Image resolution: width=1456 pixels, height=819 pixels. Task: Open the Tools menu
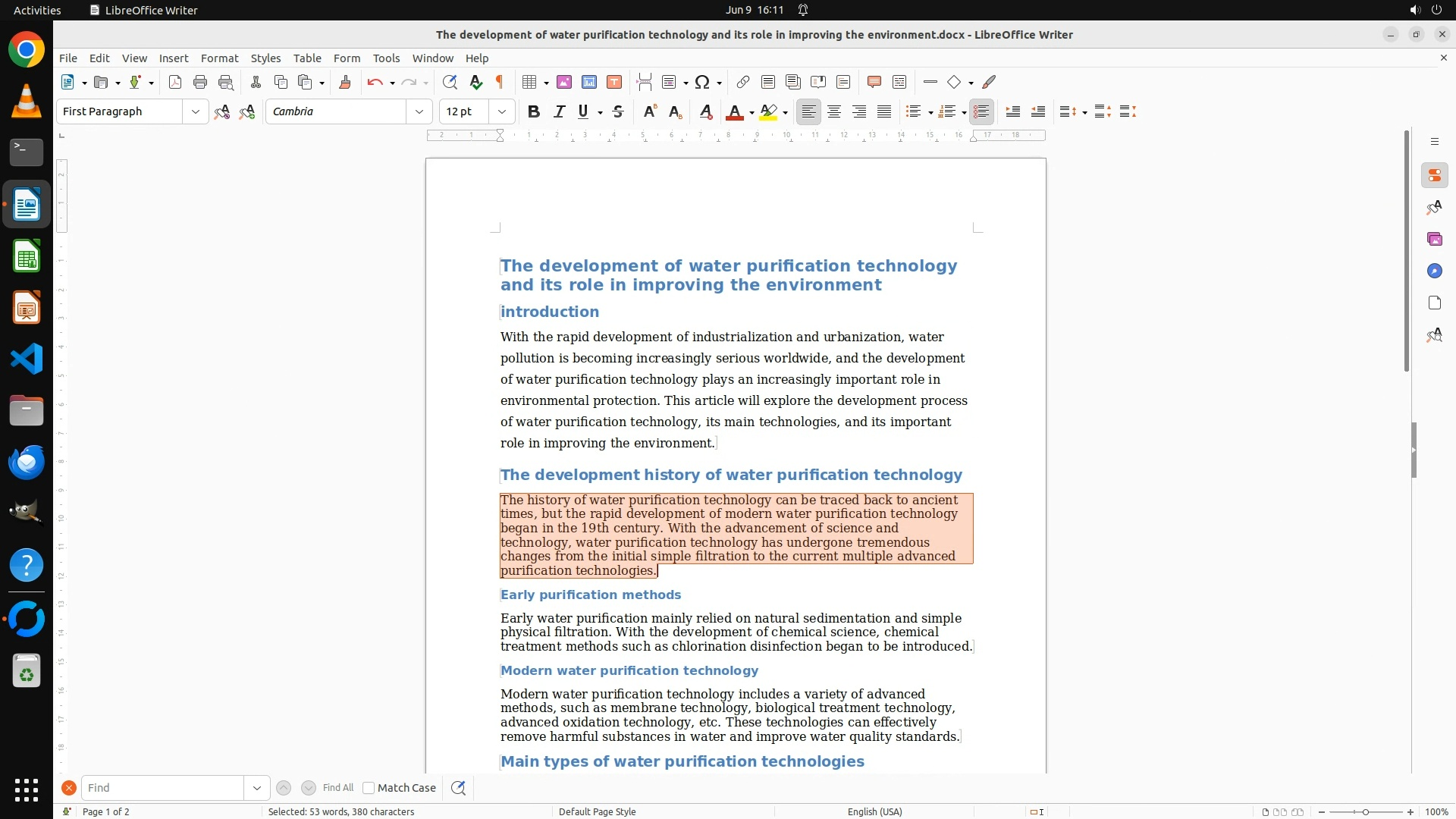coord(386,58)
